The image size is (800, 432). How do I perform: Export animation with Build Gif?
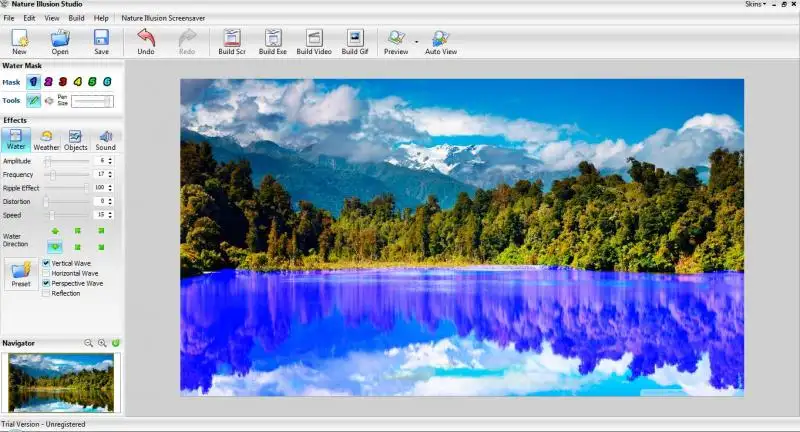click(355, 41)
